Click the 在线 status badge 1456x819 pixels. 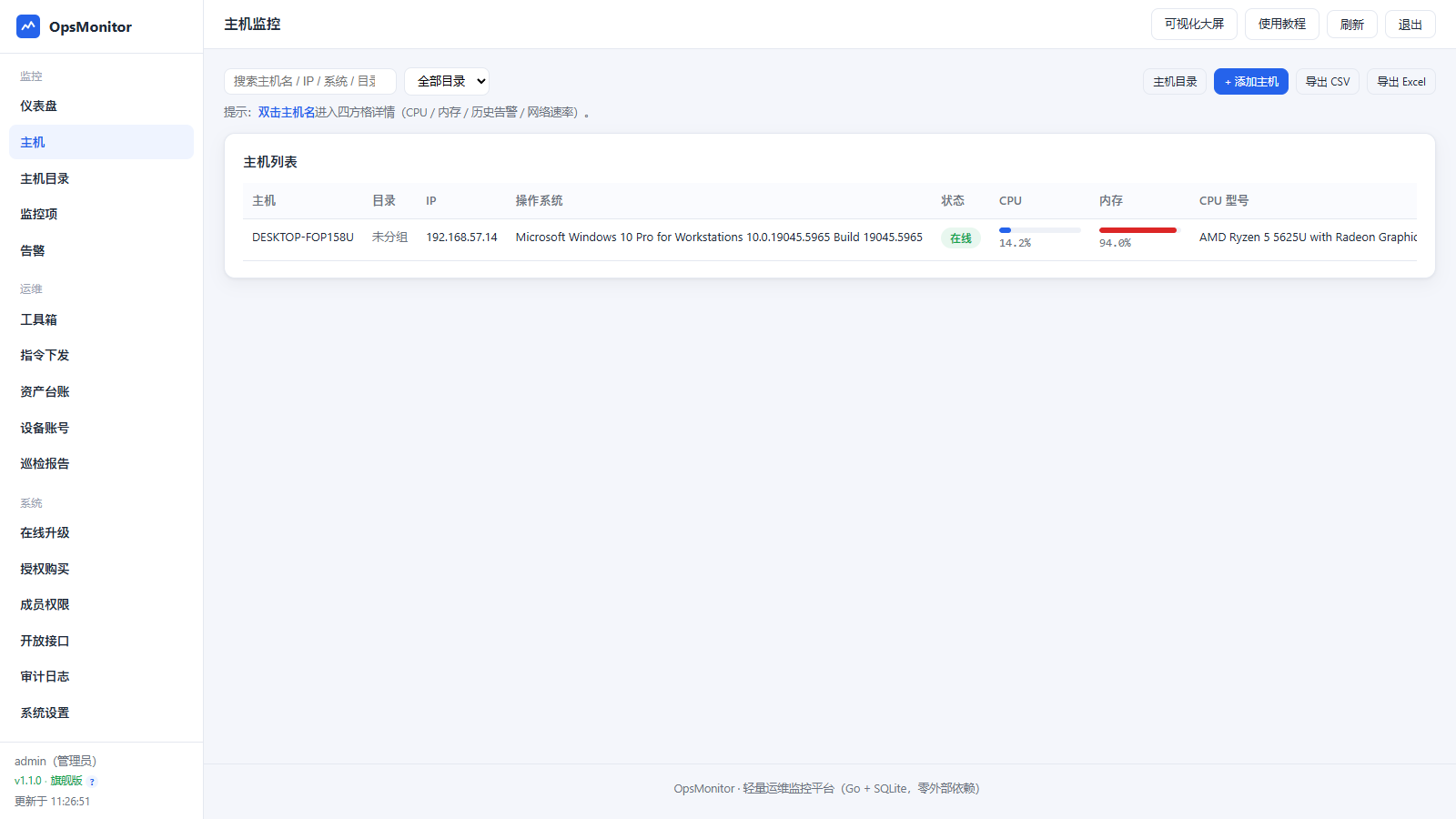pyautogui.click(x=961, y=238)
